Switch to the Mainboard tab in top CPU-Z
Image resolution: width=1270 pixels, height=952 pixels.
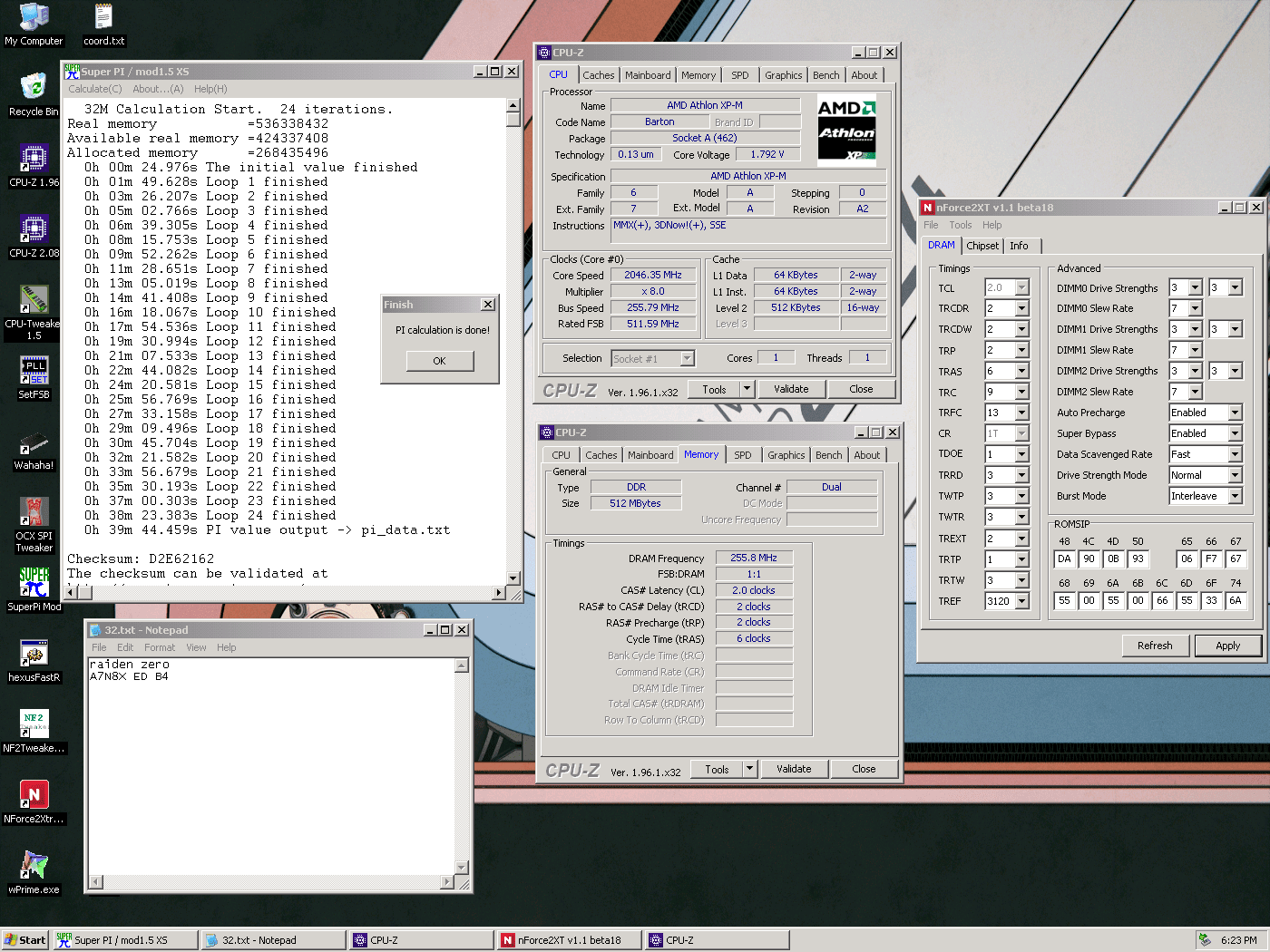coord(648,75)
